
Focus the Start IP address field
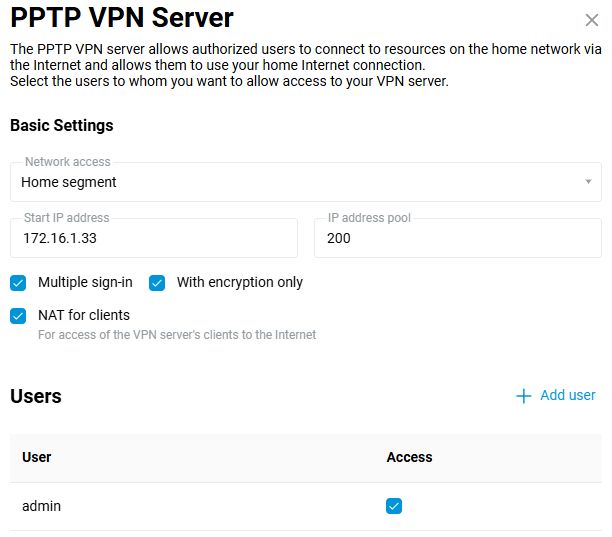point(154,239)
